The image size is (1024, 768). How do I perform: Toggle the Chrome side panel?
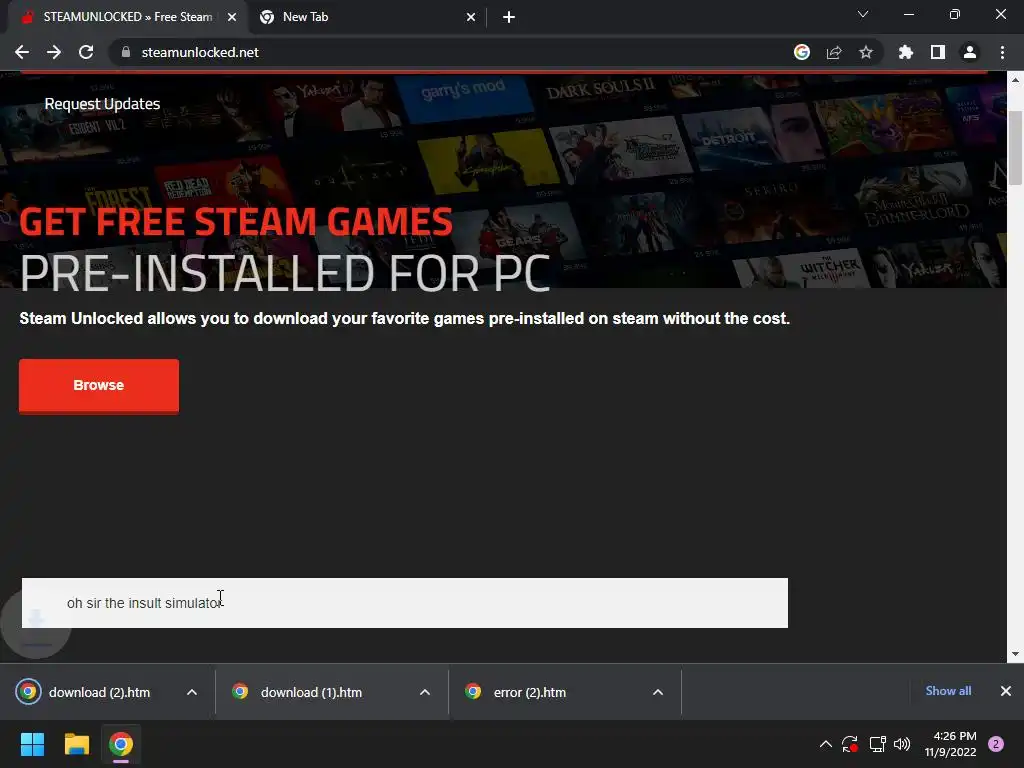(x=938, y=52)
